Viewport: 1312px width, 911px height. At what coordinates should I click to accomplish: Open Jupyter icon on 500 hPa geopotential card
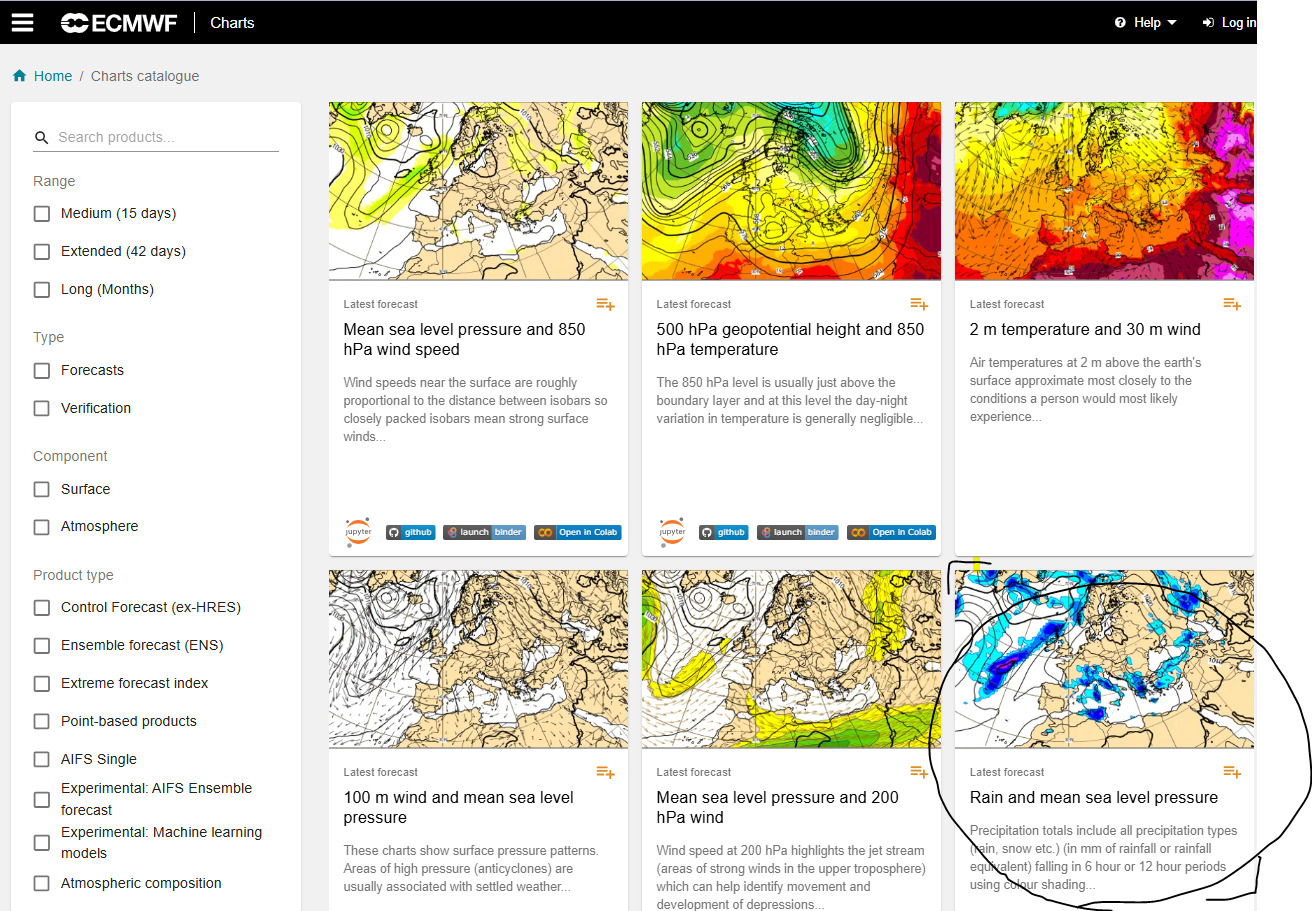[671, 531]
